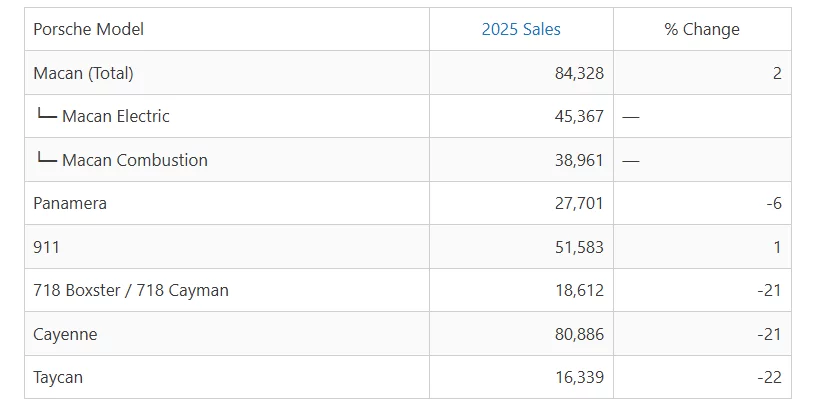Click the 84,328 sales figure

pyautogui.click(x=579, y=73)
